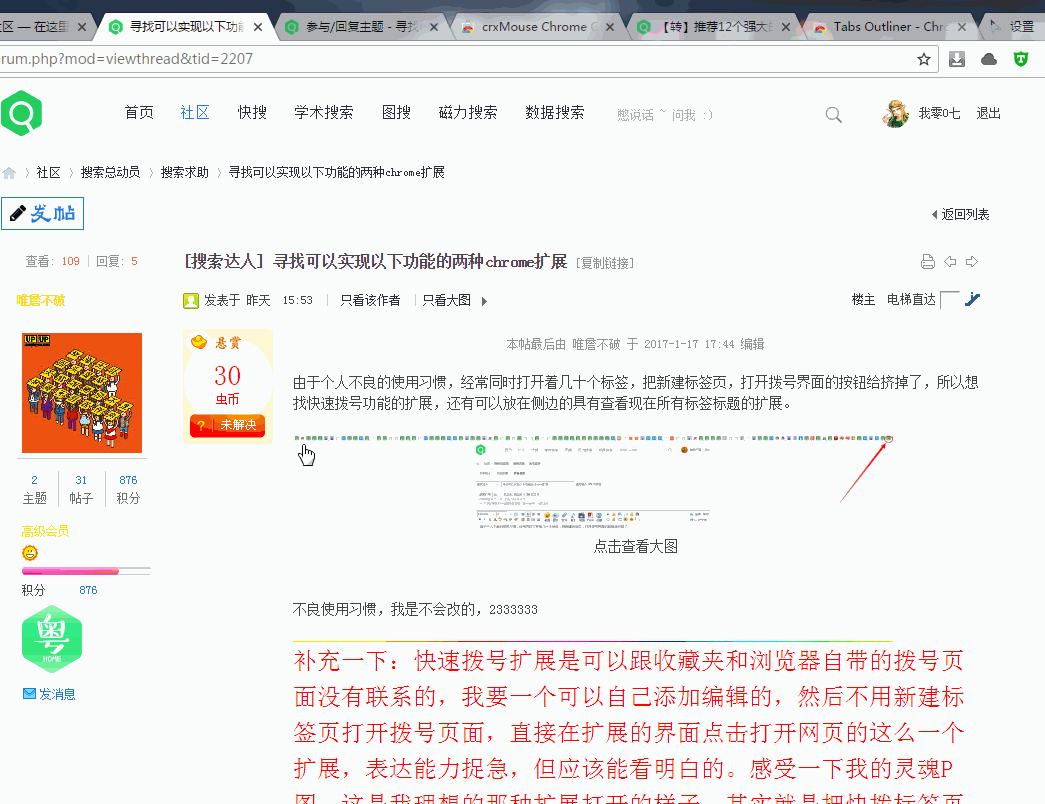Click the 发帖 new post button

click(43, 214)
